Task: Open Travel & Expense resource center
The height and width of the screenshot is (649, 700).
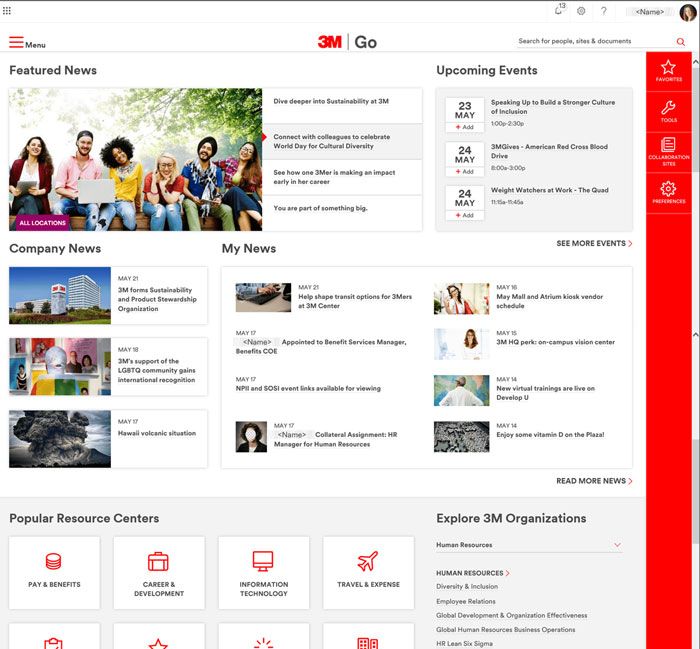Action: point(368,573)
